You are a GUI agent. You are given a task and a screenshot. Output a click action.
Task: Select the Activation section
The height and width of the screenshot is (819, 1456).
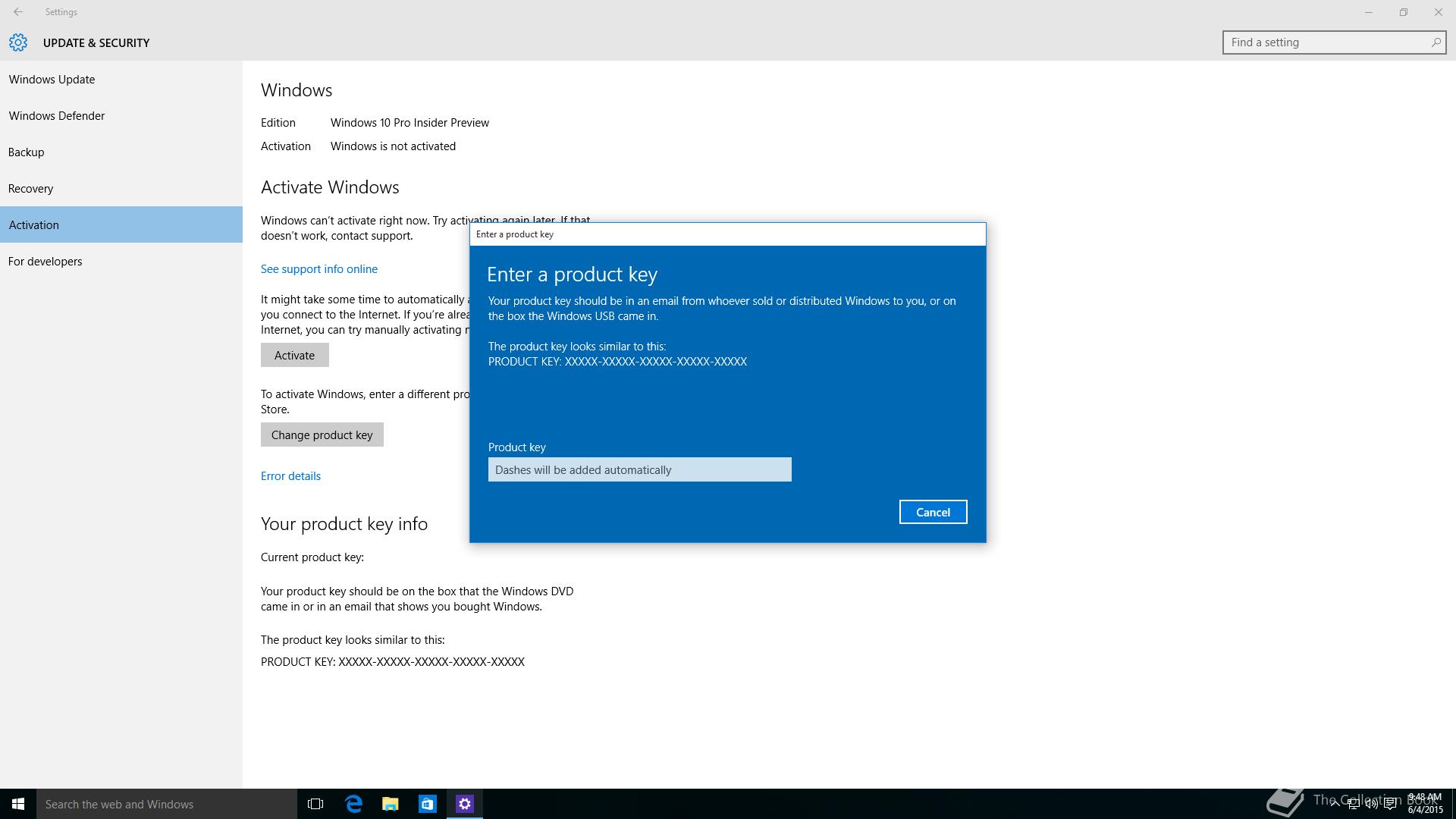click(x=121, y=224)
